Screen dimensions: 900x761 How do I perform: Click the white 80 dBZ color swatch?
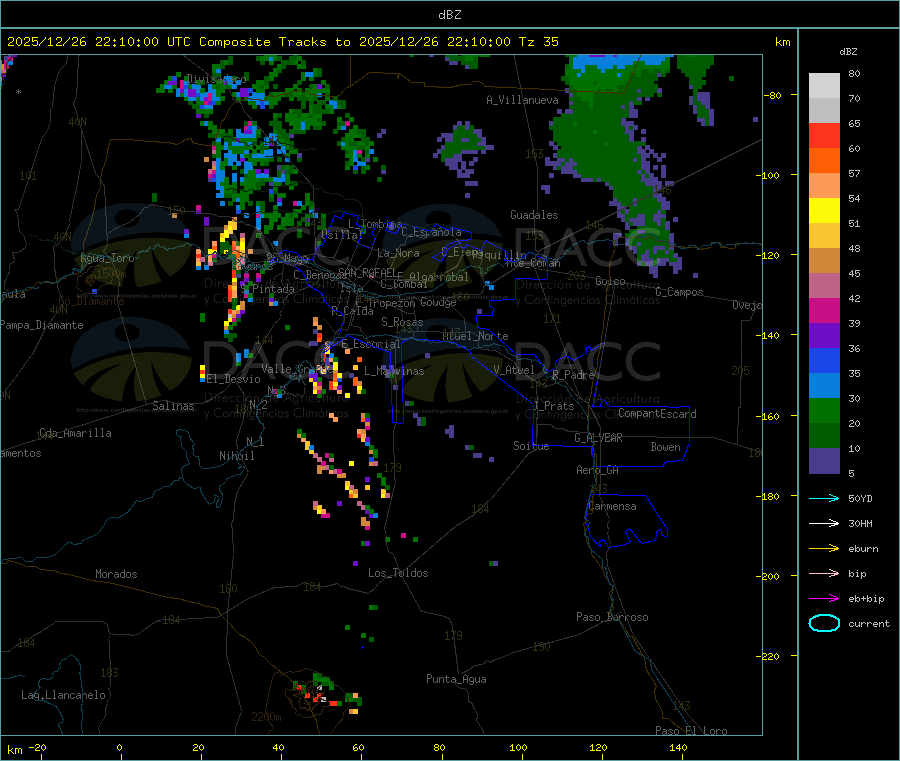[x=824, y=86]
